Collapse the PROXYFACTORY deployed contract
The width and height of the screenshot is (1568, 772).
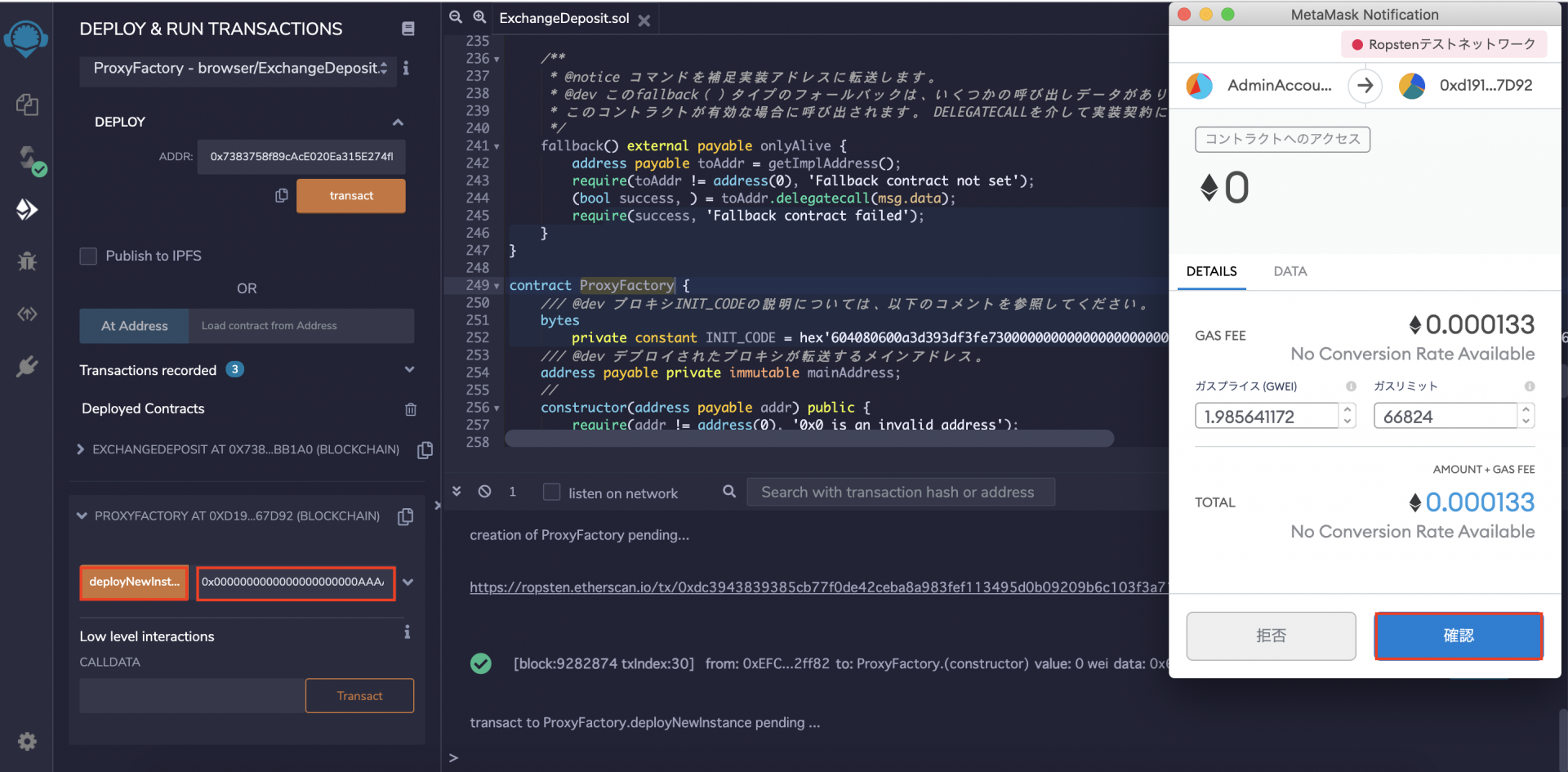click(82, 516)
